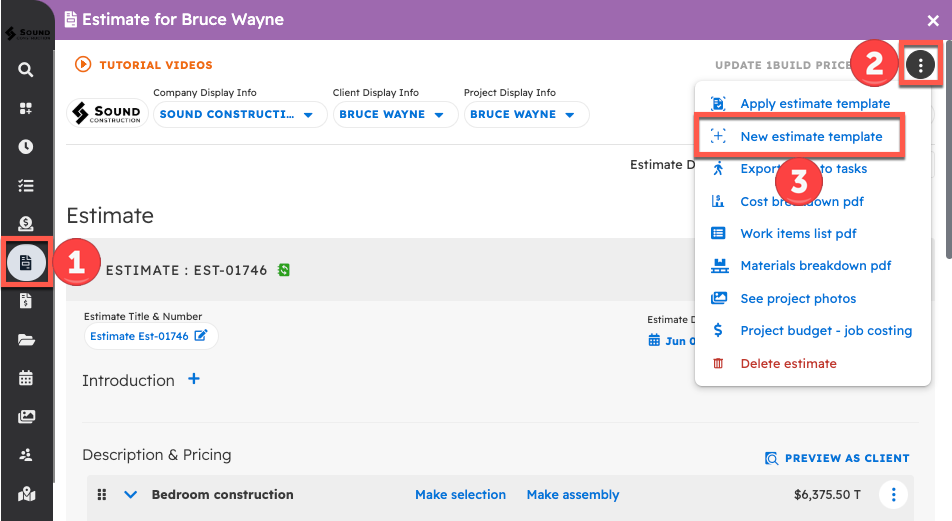952x521 pixels.
Task: Click the three-dot menu in header
Action: pyautogui.click(x=920, y=66)
